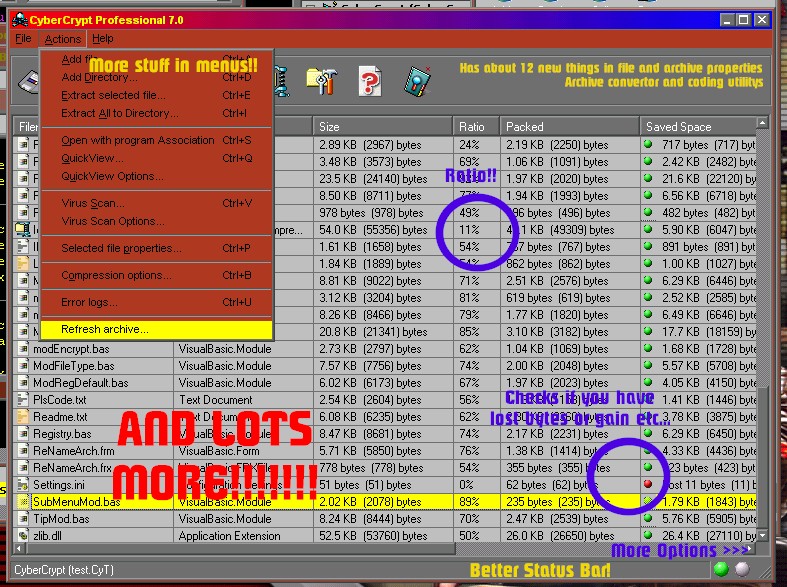The width and height of the screenshot is (787, 587).
Task: Open help via red question mark icon
Action: point(370,81)
